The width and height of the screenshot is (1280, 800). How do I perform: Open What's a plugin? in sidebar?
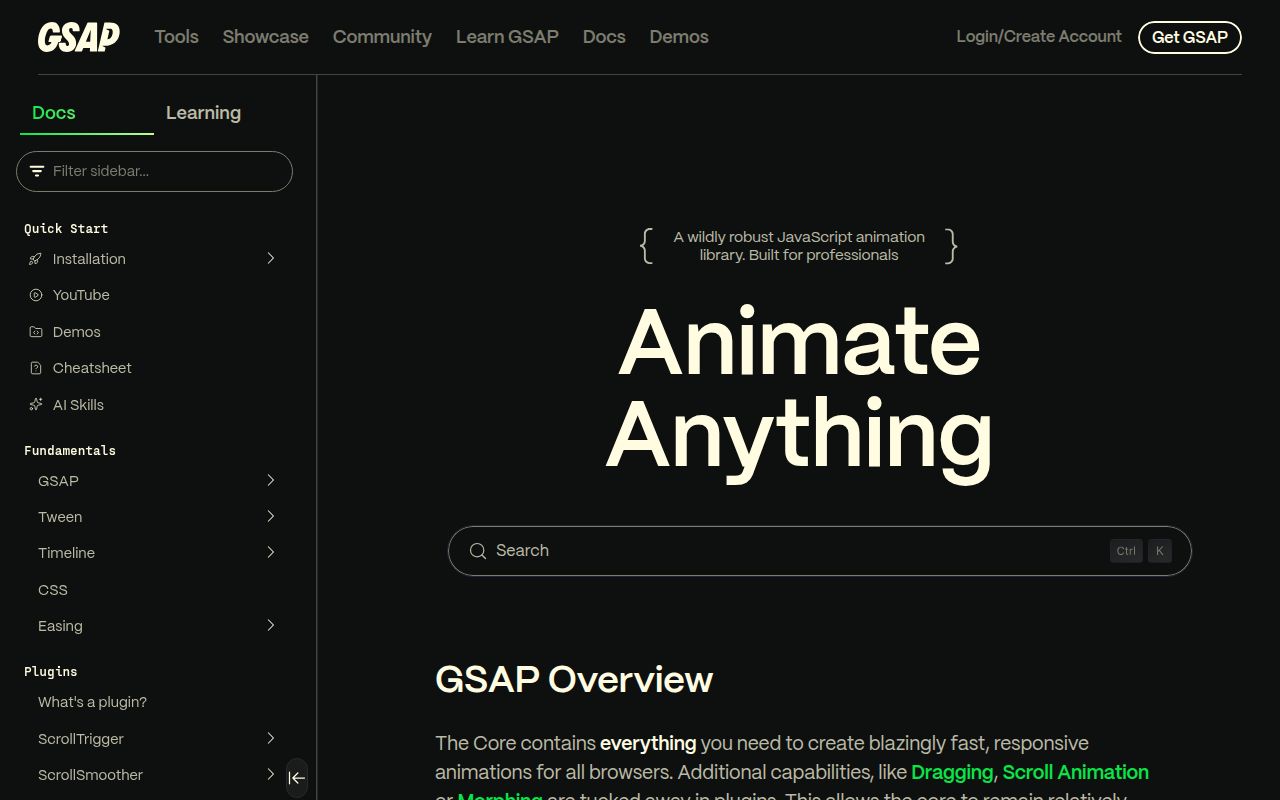point(92,702)
